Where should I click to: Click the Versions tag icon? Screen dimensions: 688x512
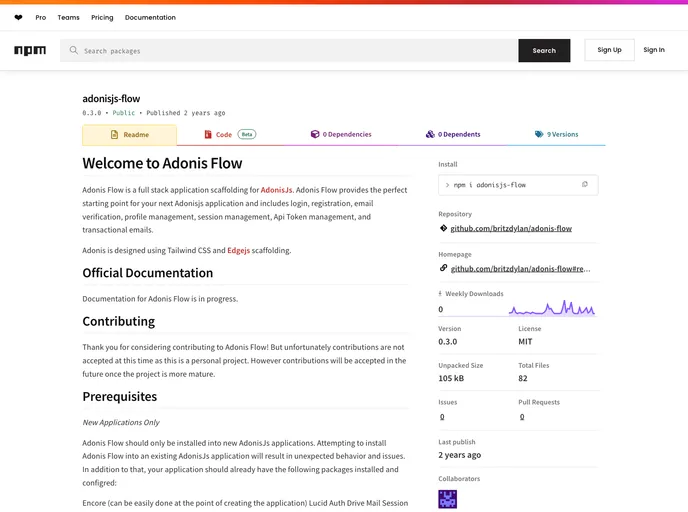(x=539, y=134)
